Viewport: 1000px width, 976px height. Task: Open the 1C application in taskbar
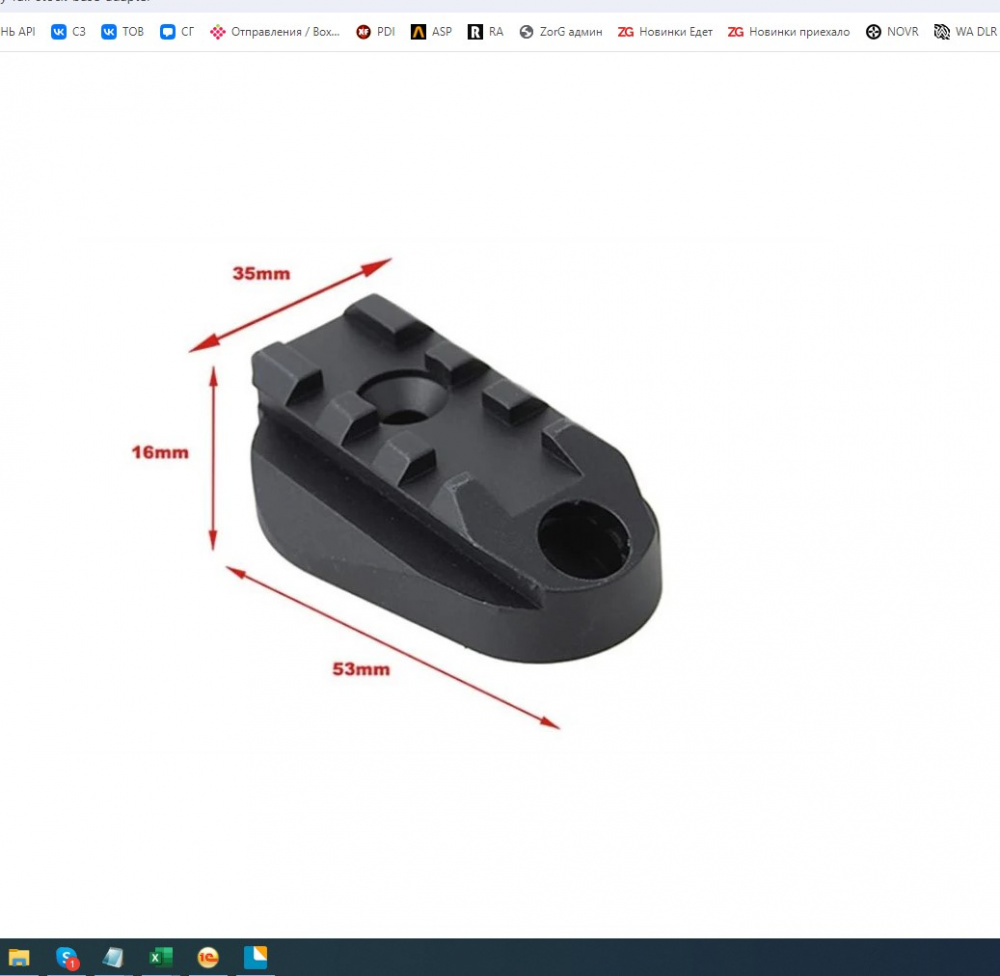[208, 957]
